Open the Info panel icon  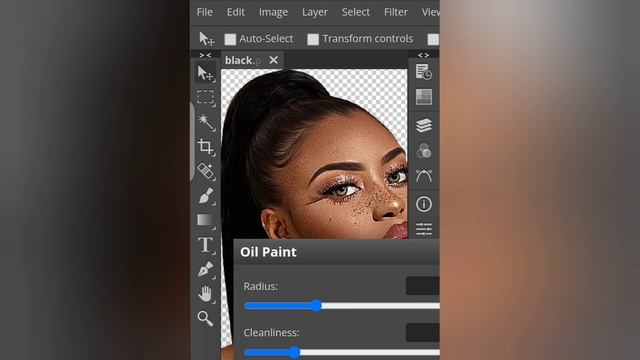click(x=424, y=204)
